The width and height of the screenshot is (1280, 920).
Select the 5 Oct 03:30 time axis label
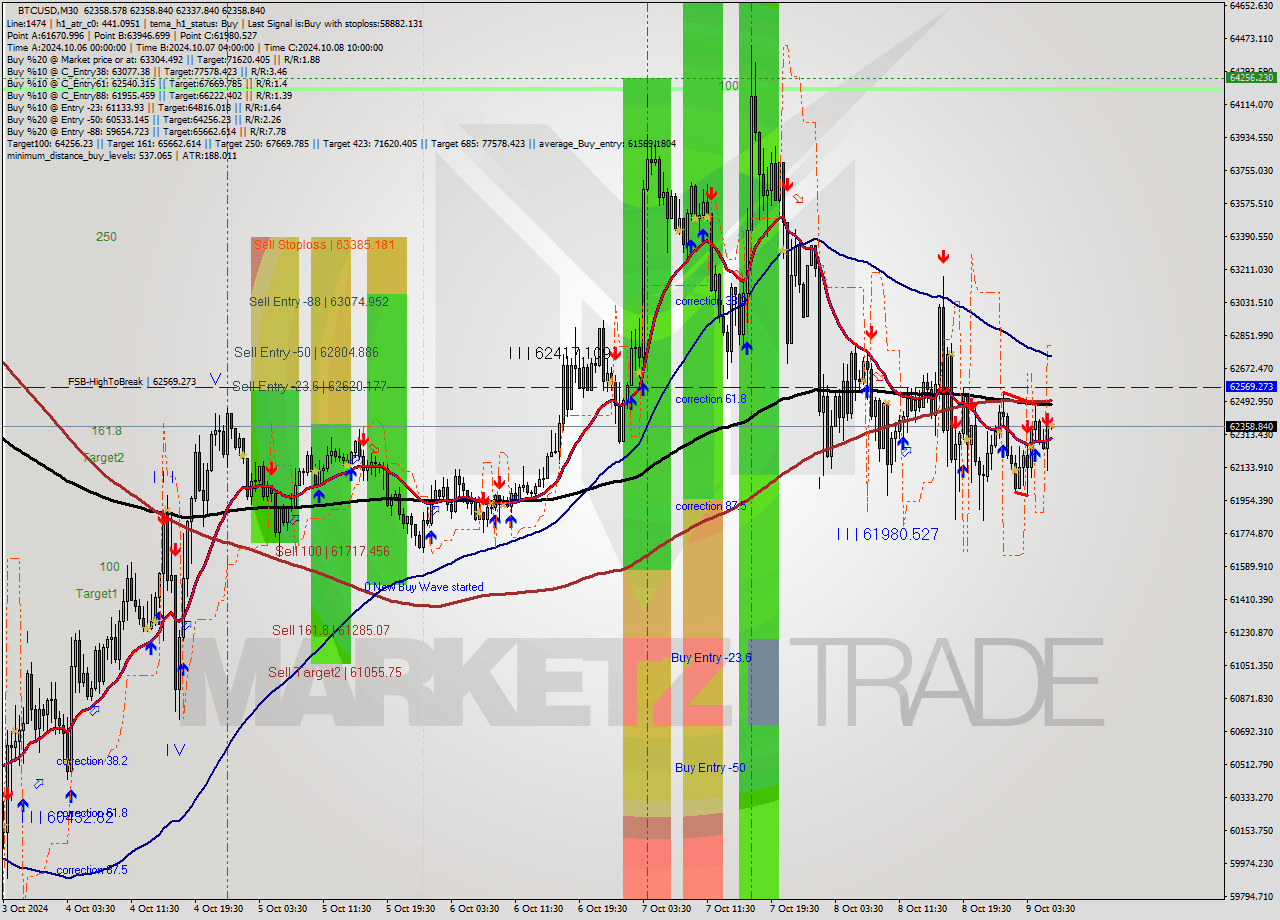pos(282,909)
